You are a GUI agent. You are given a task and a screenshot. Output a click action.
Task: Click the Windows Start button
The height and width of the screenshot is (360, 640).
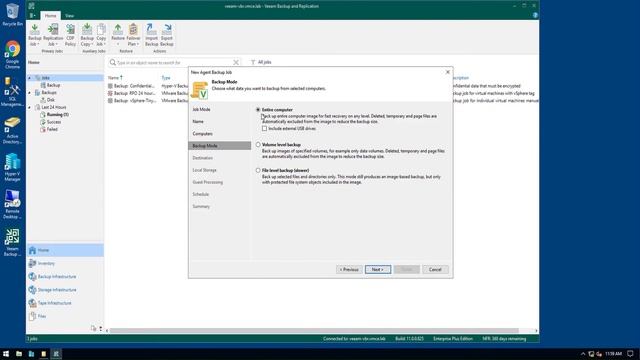[x=6, y=354]
